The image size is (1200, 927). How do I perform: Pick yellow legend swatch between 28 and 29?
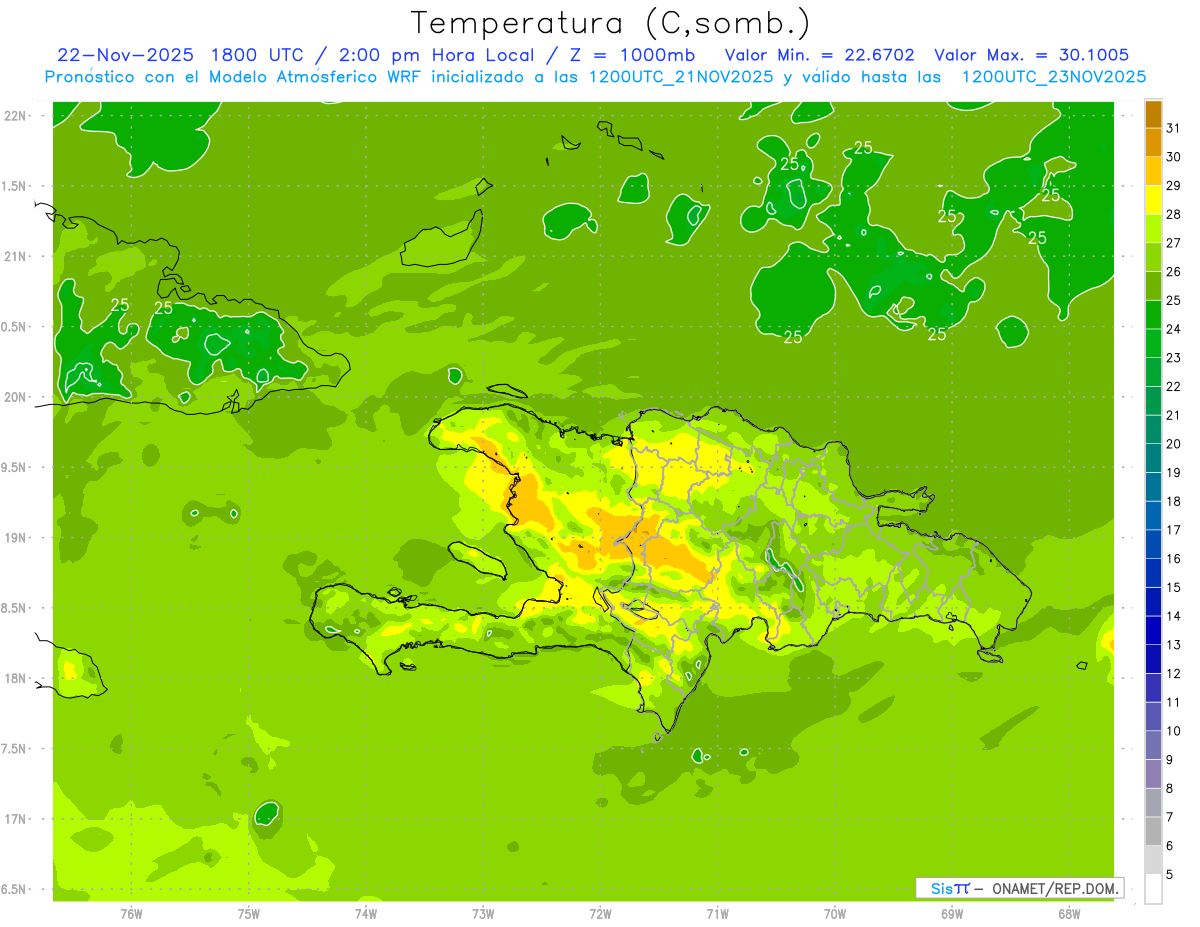click(x=1153, y=200)
